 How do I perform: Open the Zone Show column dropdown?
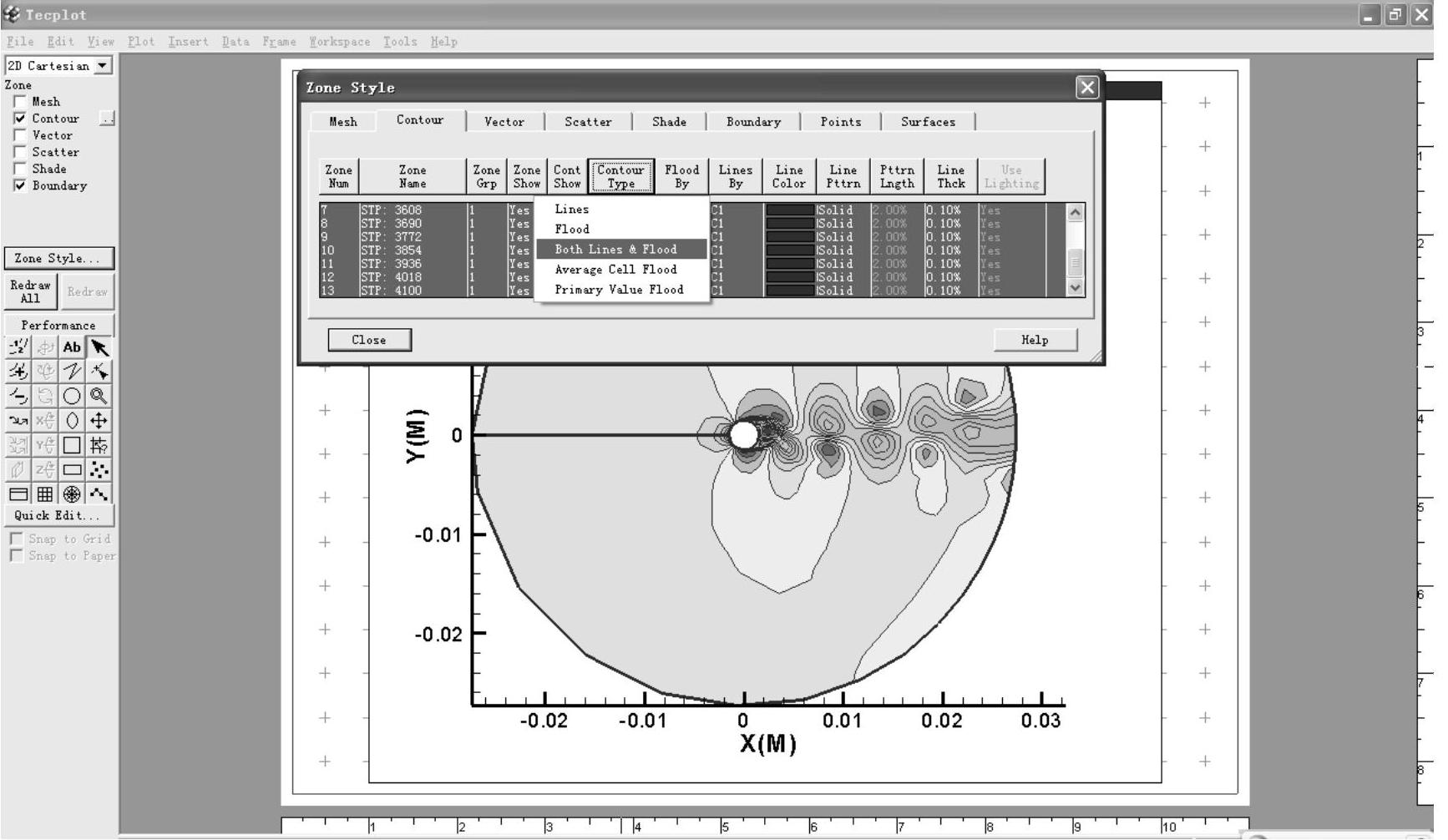[x=526, y=176]
